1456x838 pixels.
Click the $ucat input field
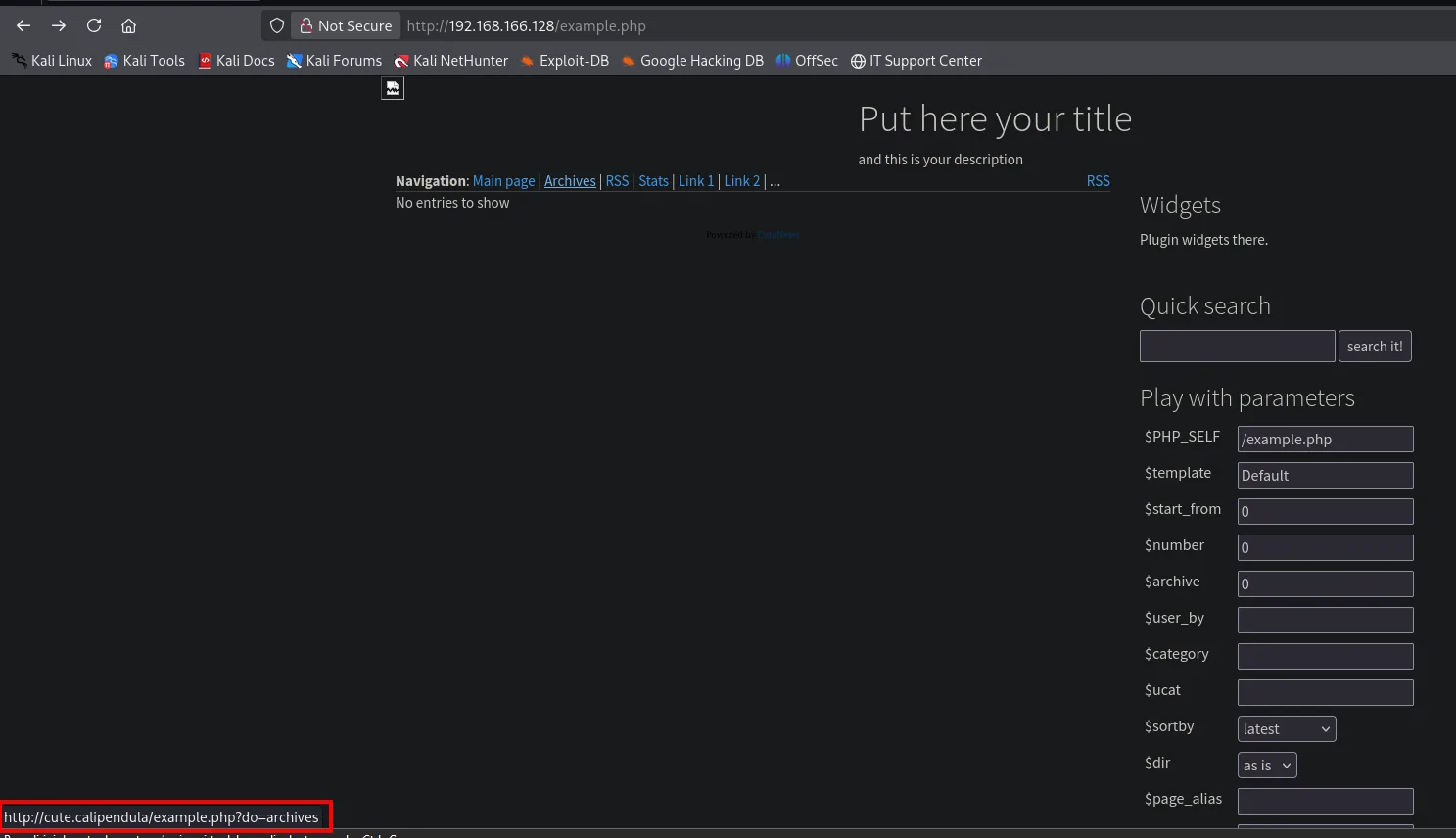pos(1326,693)
